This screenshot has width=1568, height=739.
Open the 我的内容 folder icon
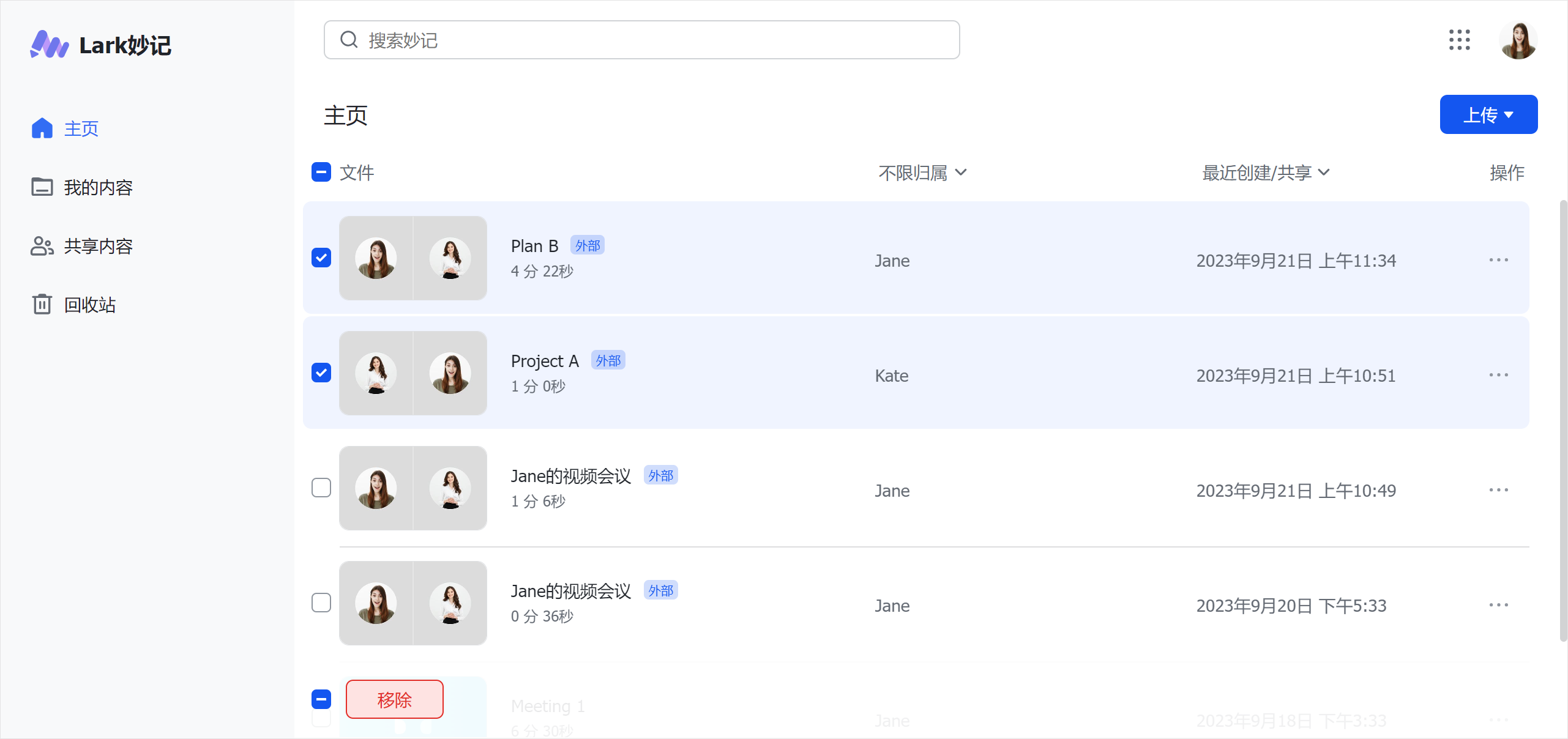point(42,187)
